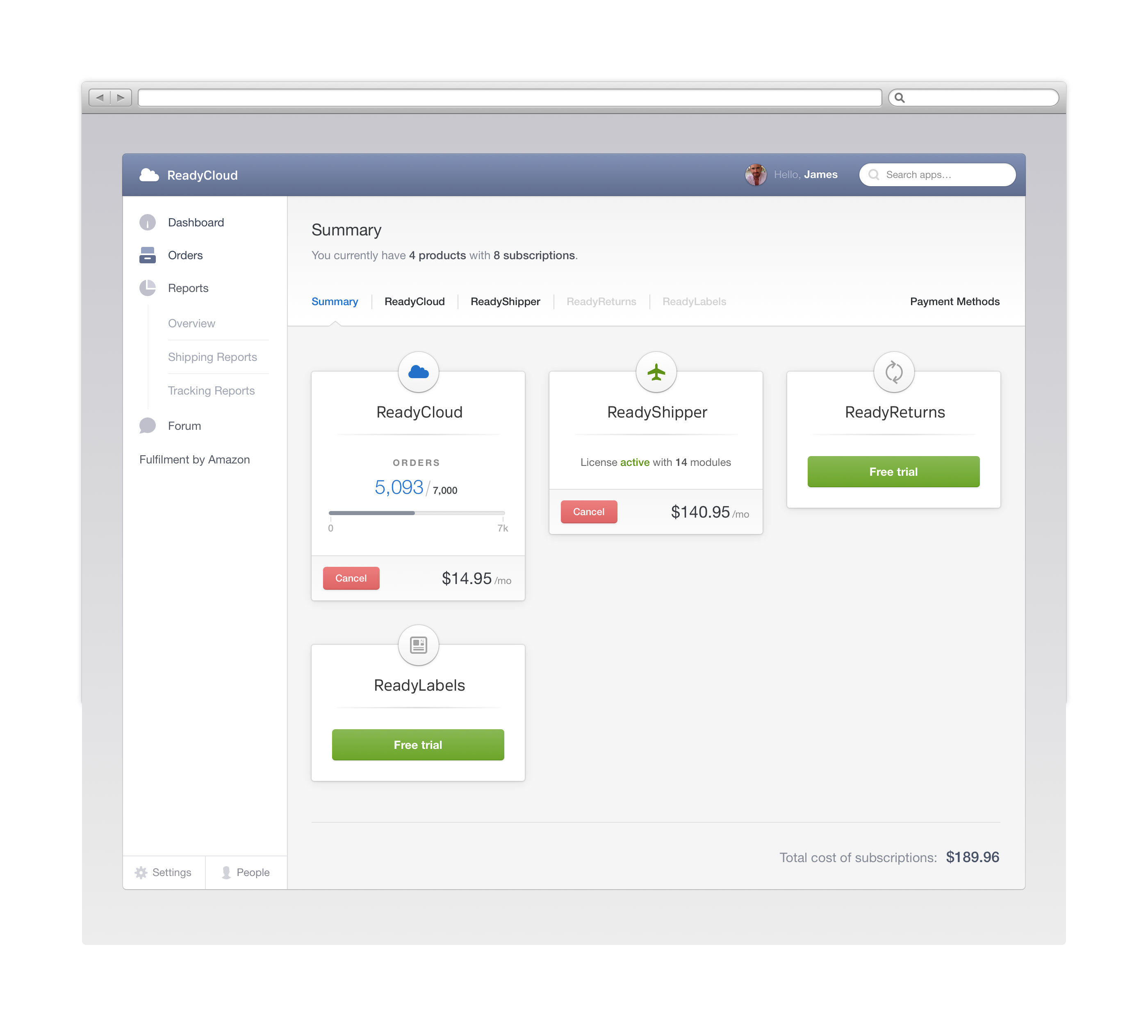Click the ReadyReturns refresh/returns icon
Image resolution: width=1148 pixels, height=1036 pixels.
[893, 372]
